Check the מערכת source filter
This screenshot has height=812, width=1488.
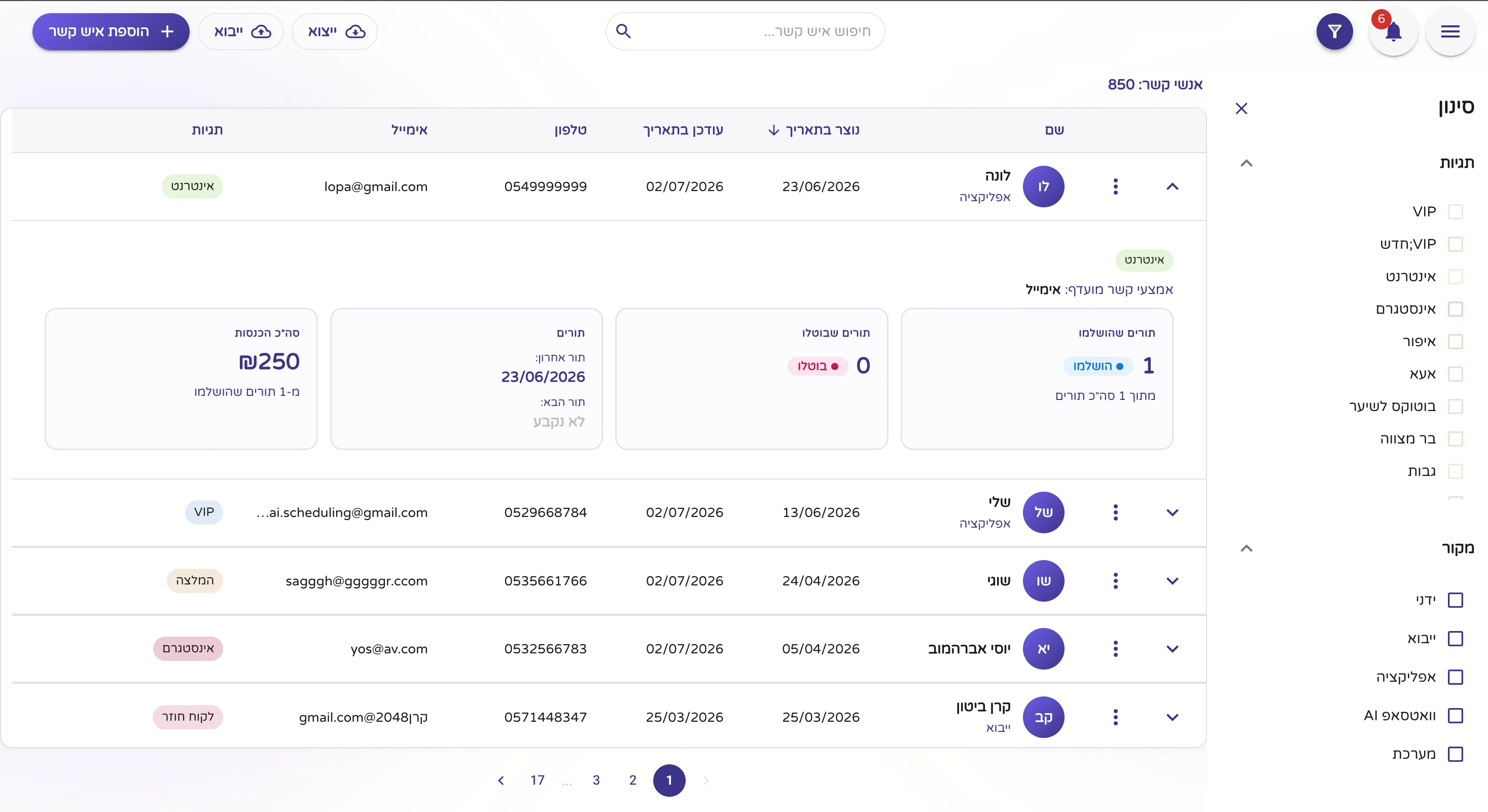1455,754
